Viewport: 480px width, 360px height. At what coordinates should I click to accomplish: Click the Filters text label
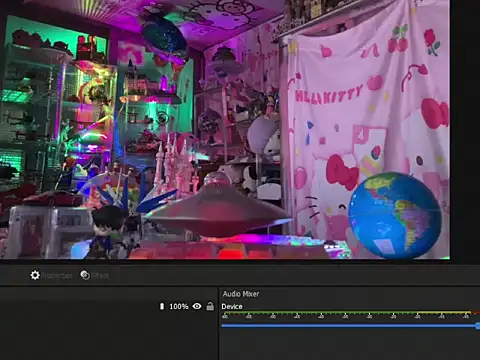pyautogui.click(x=100, y=276)
